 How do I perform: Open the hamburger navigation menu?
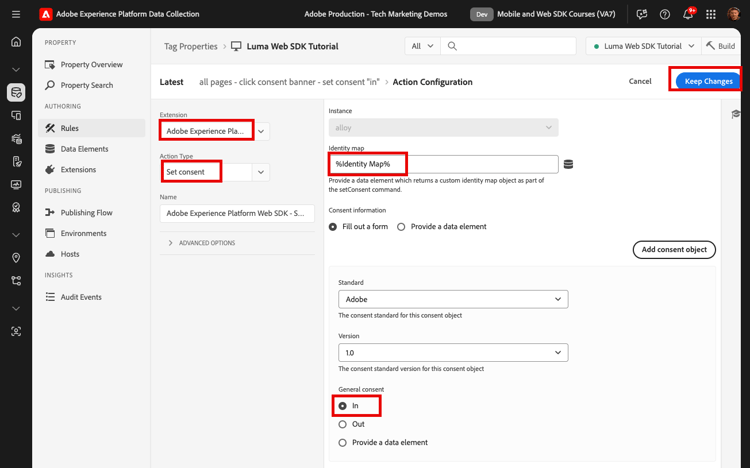(x=16, y=14)
